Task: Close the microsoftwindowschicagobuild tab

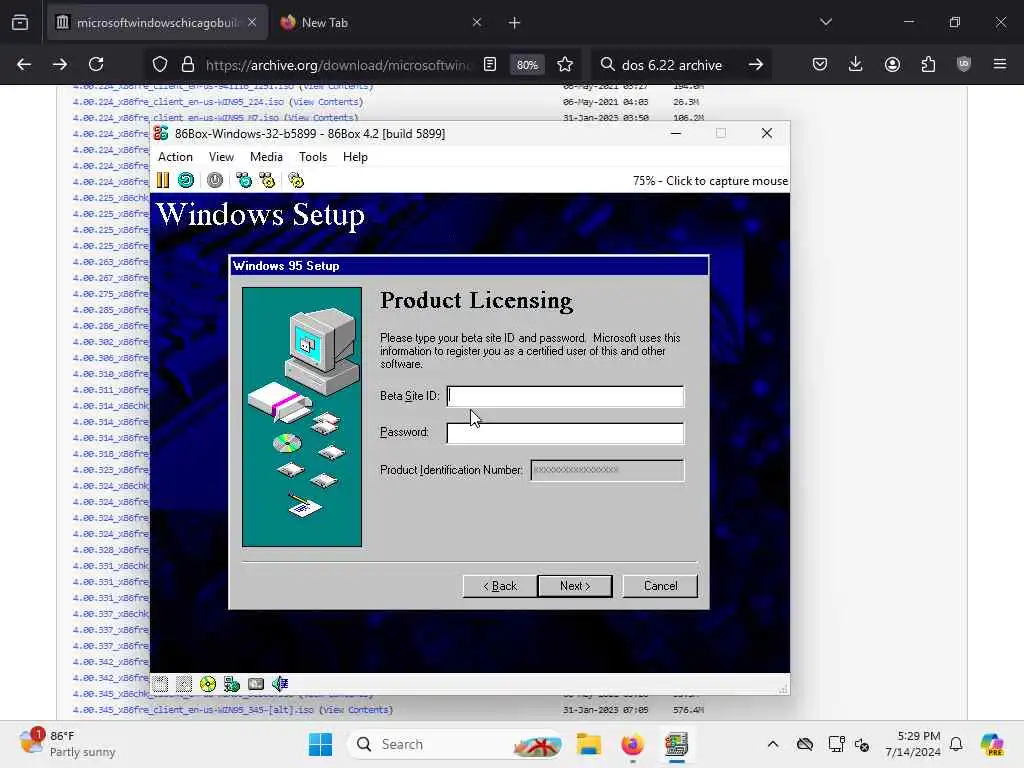Action: click(x=252, y=22)
